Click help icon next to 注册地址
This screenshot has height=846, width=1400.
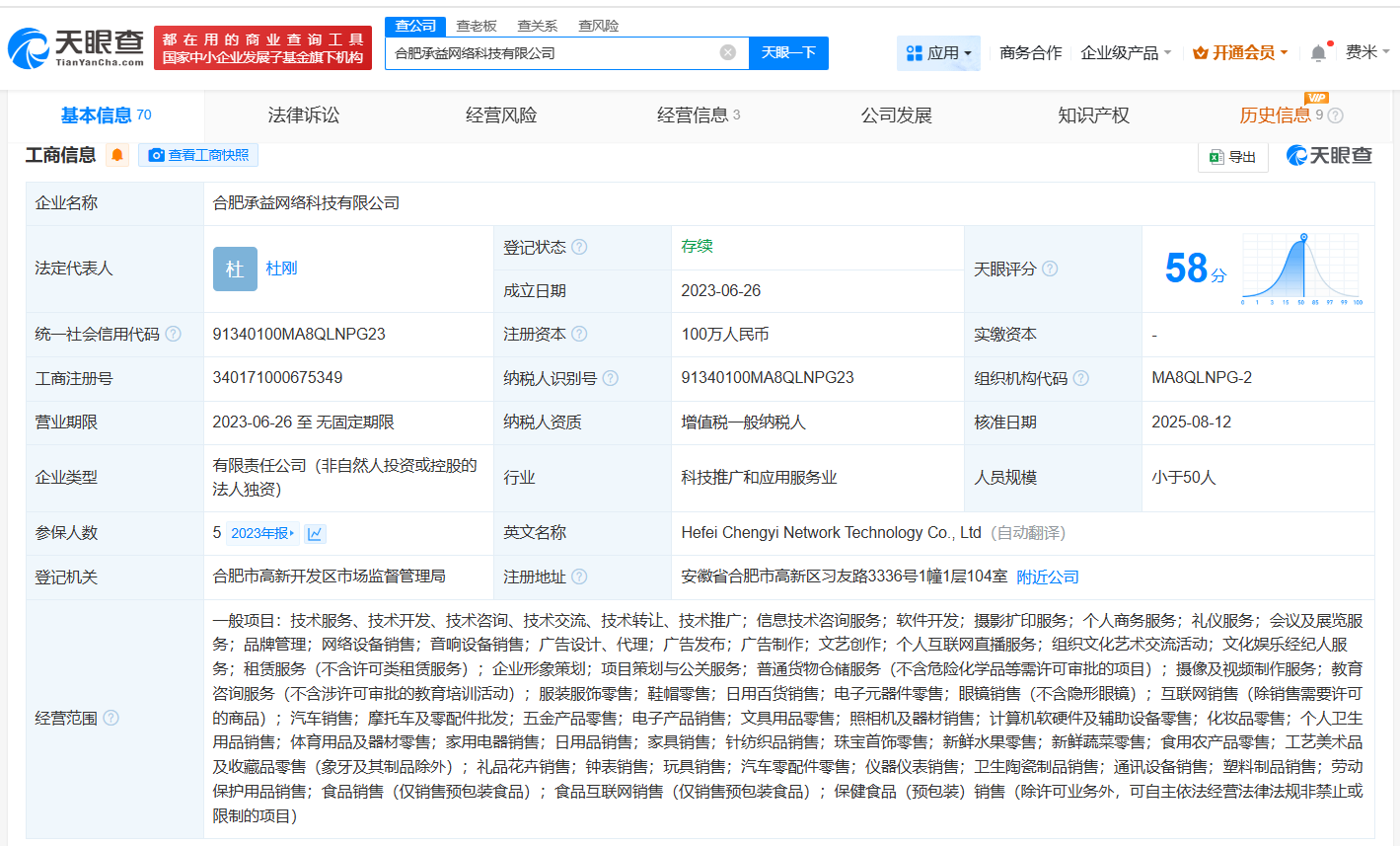click(579, 577)
